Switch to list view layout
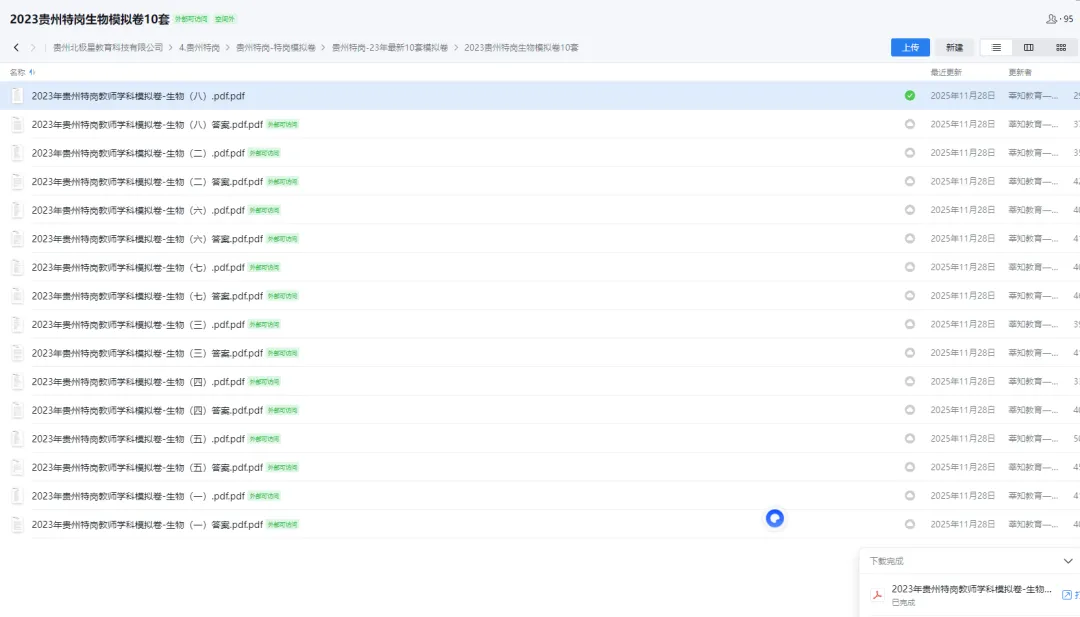The height and width of the screenshot is (617, 1080). (x=996, y=48)
